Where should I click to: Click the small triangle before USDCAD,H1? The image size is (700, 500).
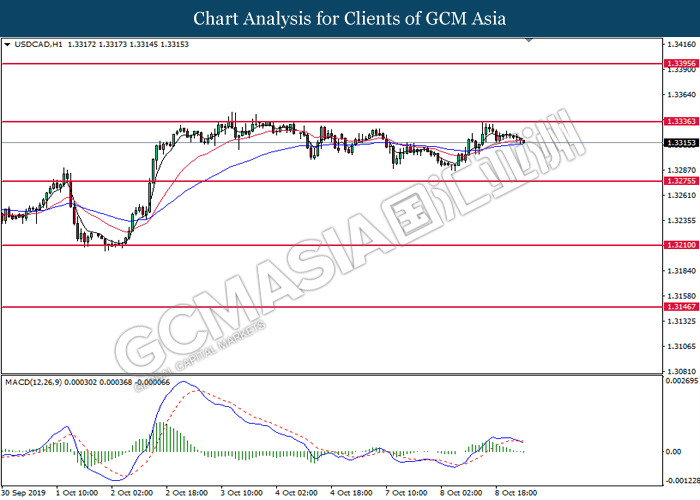[x=8, y=45]
